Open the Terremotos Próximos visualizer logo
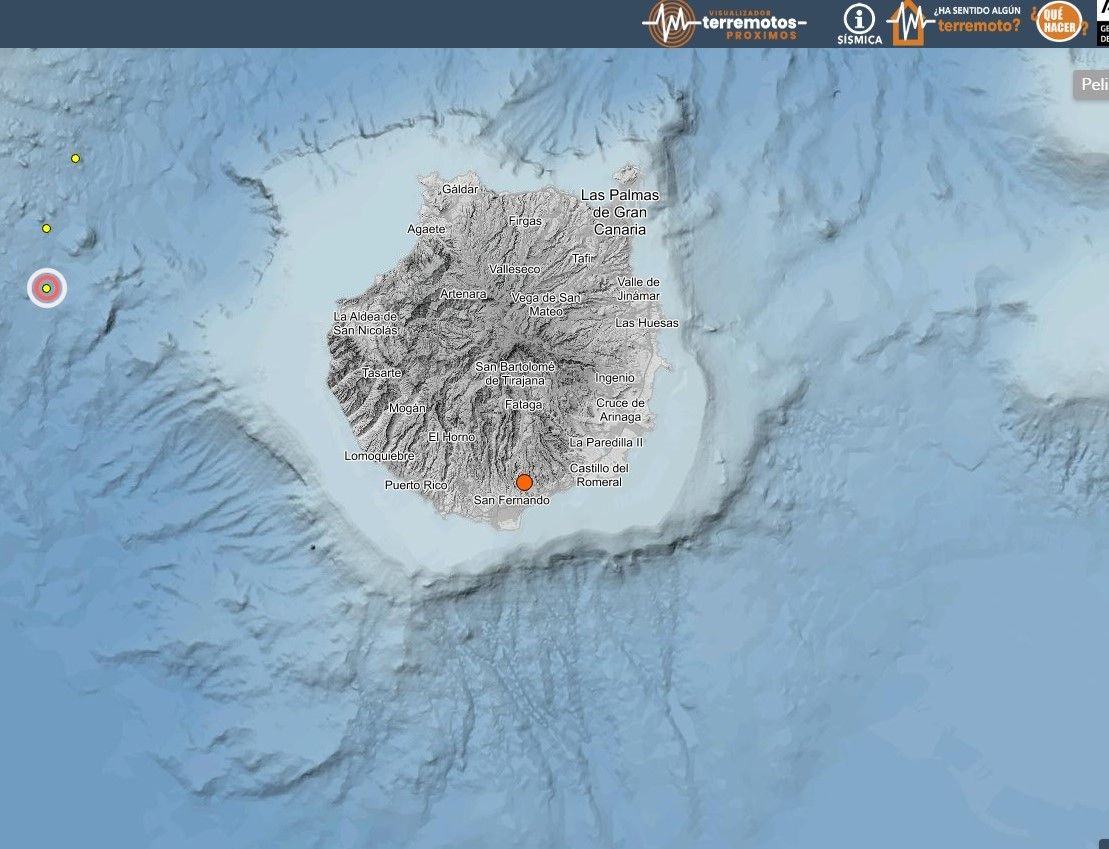Image resolution: width=1109 pixels, height=849 pixels. 724,23
